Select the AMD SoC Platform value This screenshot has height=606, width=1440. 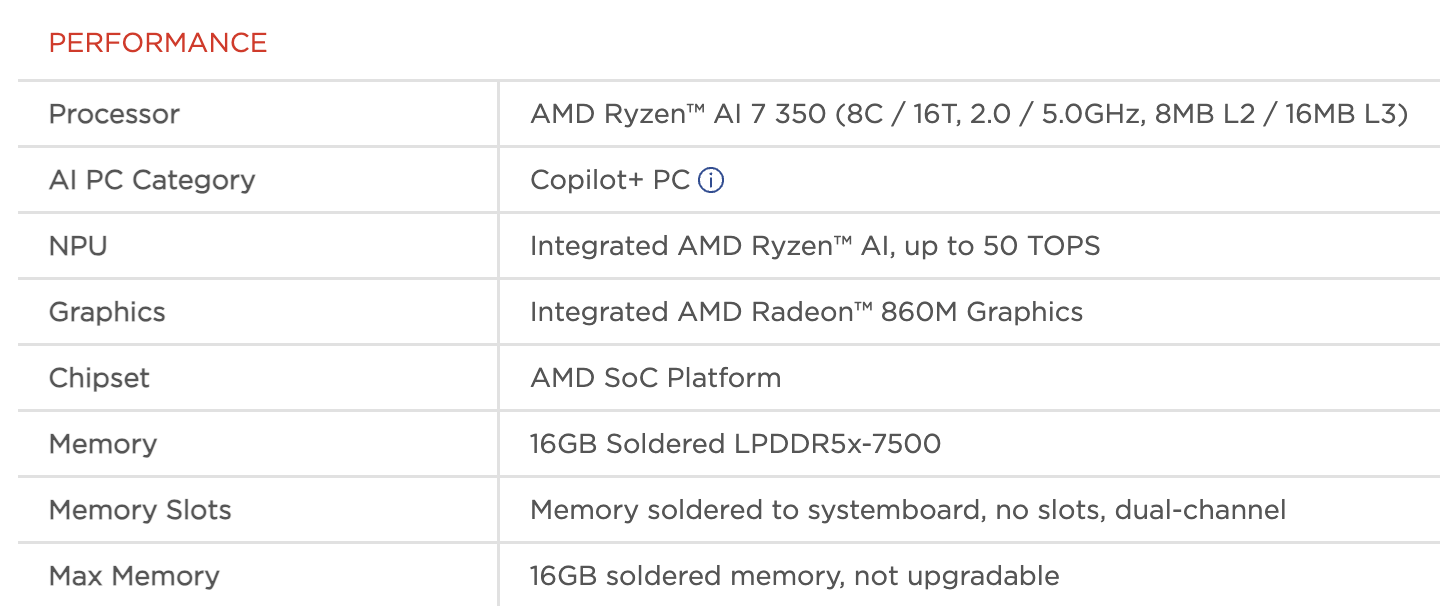coord(655,378)
